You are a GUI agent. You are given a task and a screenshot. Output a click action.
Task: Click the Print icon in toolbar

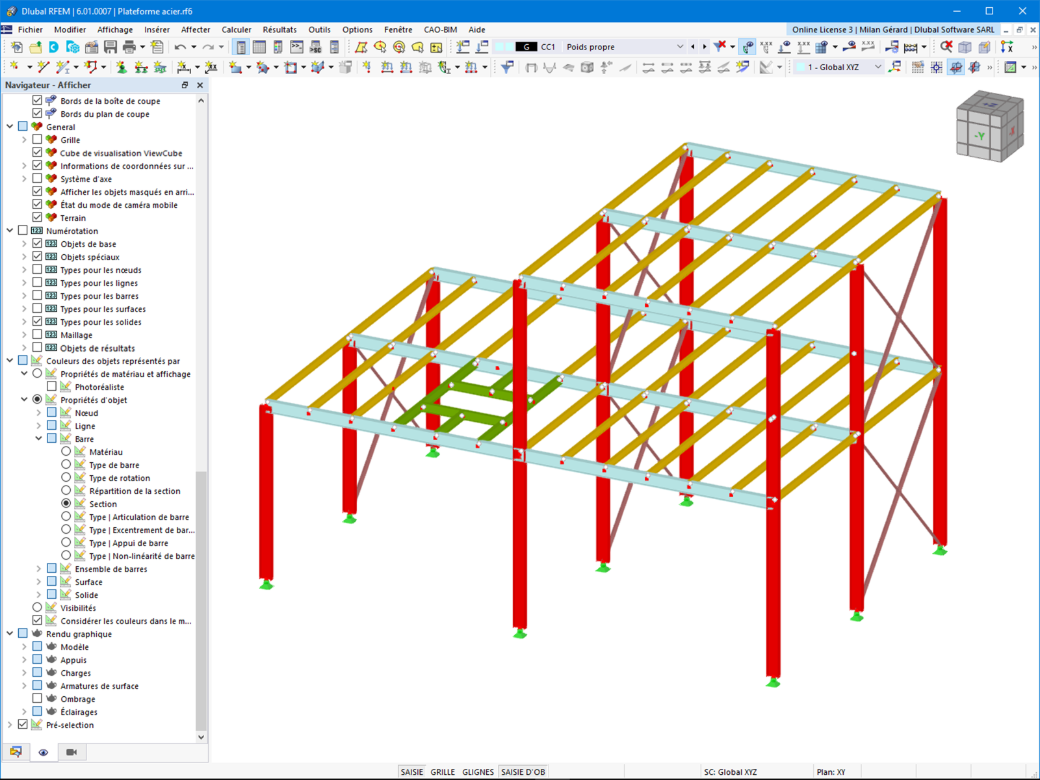129,47
